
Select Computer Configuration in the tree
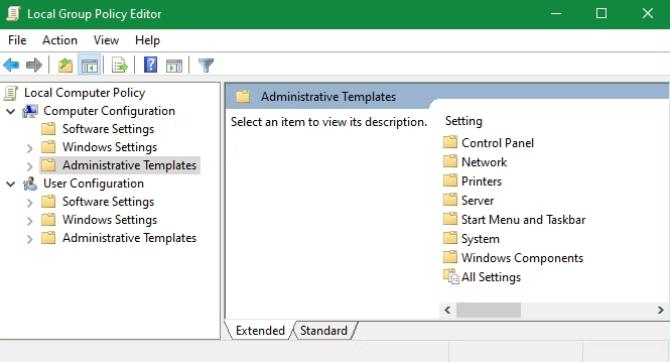[109, 111]
